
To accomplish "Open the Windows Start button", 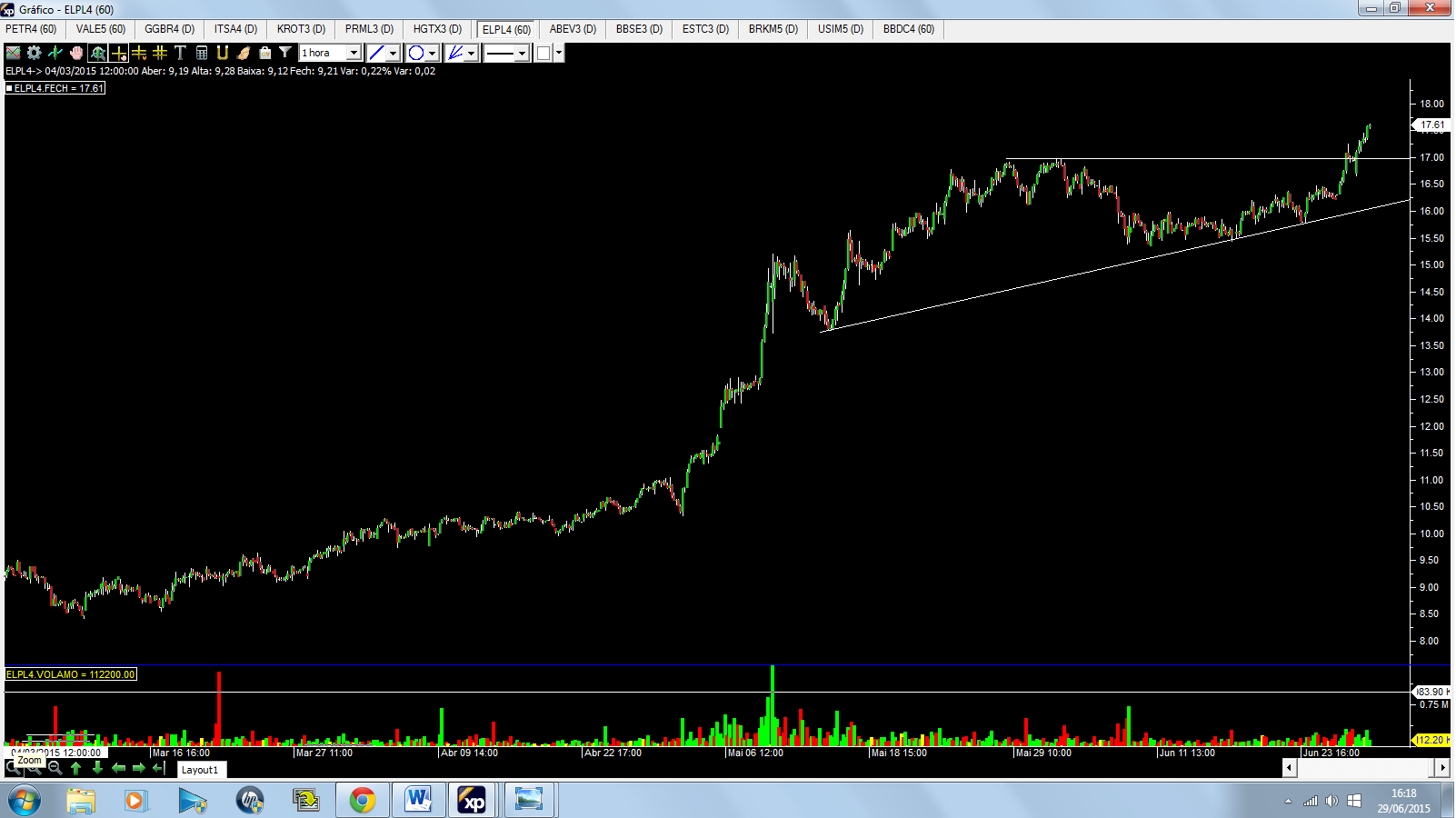I will coord(25,801).
